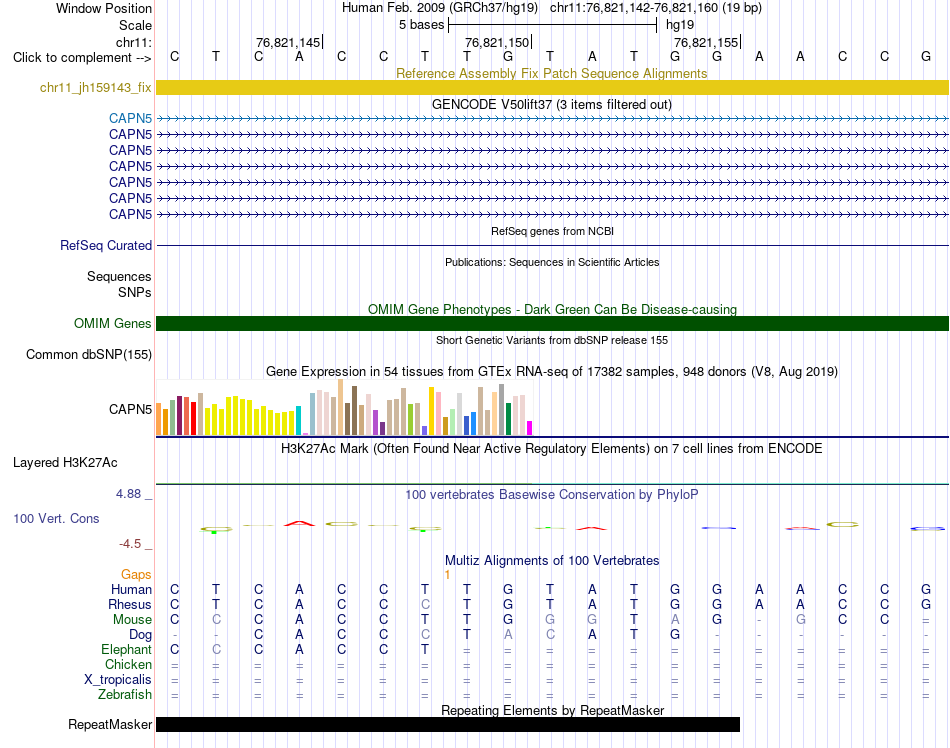The image size is (950, 748).
Task: Click 'Human Feb. 2009 (GRCh37/hg19)' header text
Action: [x=440, y=8]
